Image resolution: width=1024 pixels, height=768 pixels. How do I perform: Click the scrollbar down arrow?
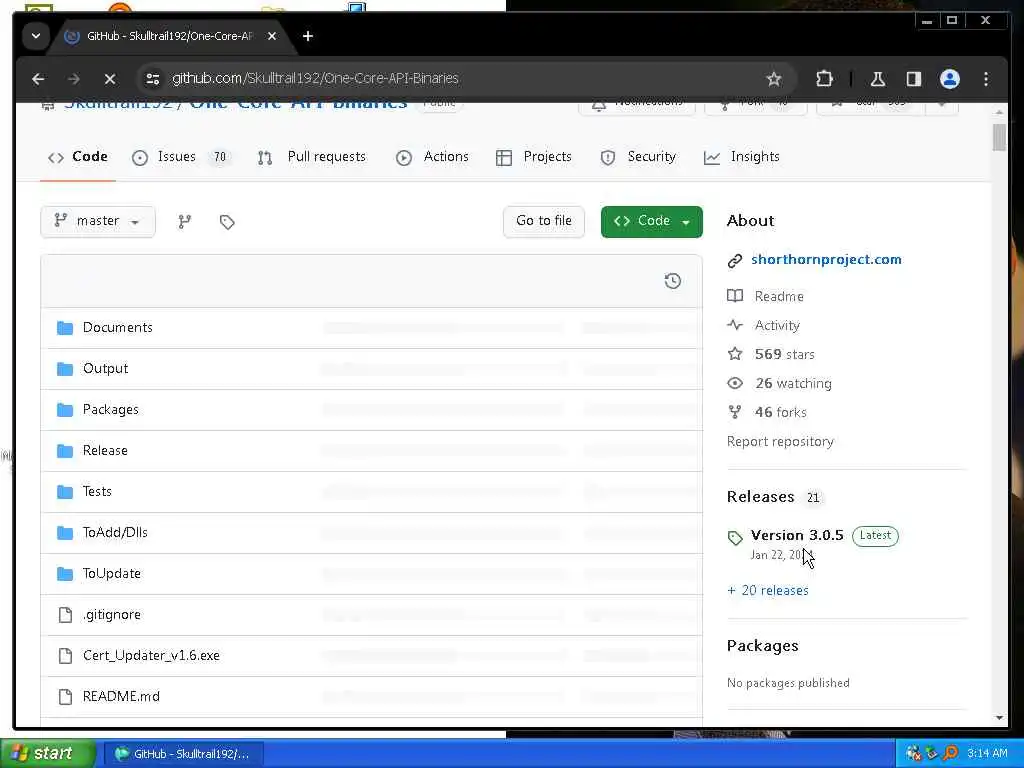pos(999,718)
